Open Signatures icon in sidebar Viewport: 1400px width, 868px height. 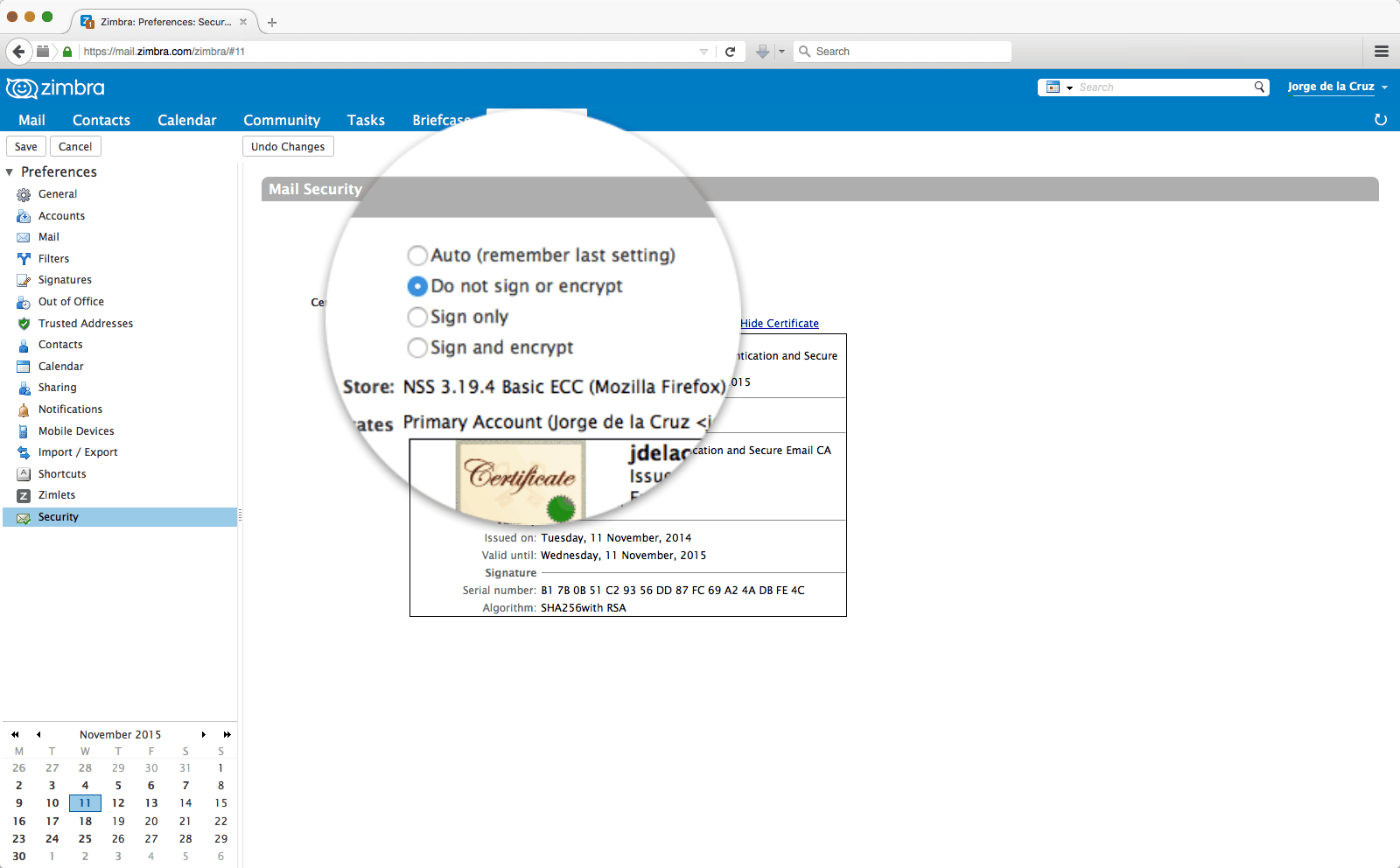(x=24, y=280)
